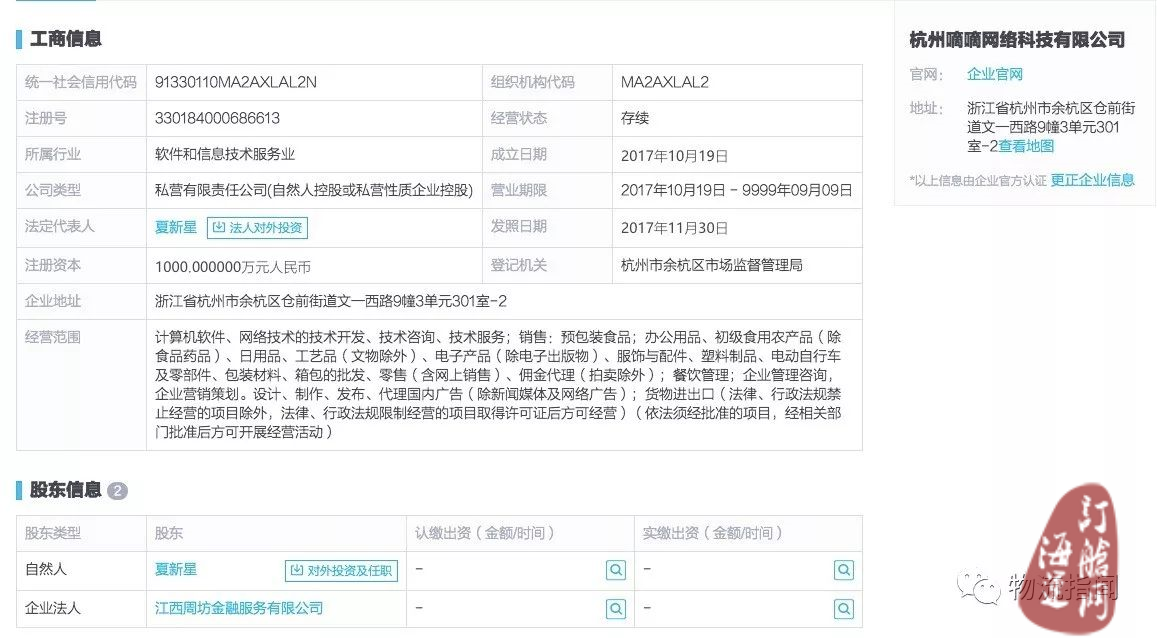Click 股东类型 column header
This screenshot has width=1157, height=638.
point(52,533)
